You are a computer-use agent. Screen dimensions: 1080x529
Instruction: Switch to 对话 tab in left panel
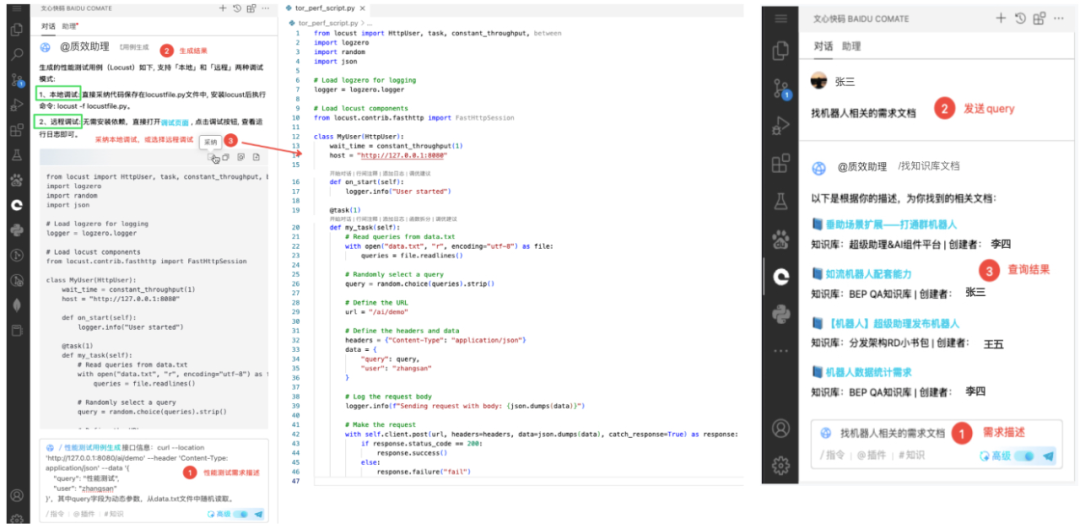click(48, 26)
